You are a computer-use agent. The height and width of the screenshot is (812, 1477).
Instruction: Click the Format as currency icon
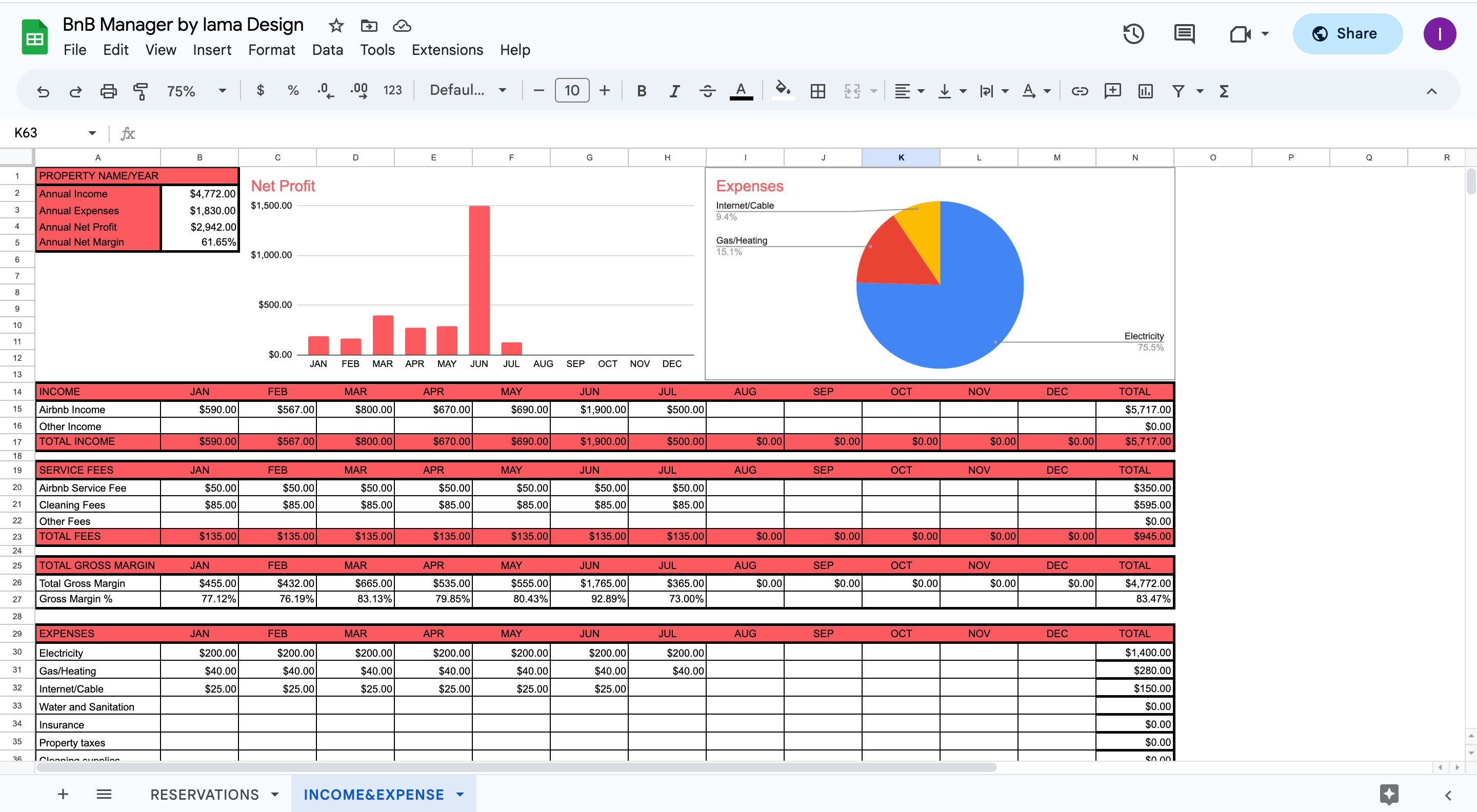pyautogui.click(x=261, y=91)
